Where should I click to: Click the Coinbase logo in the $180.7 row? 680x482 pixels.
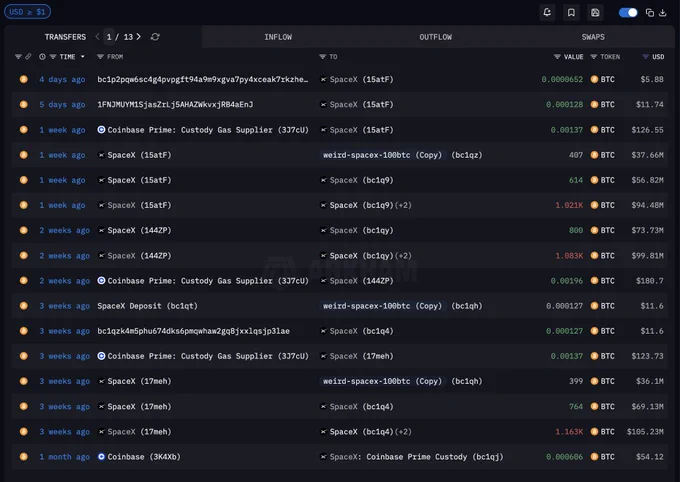[x=101, y=281]
